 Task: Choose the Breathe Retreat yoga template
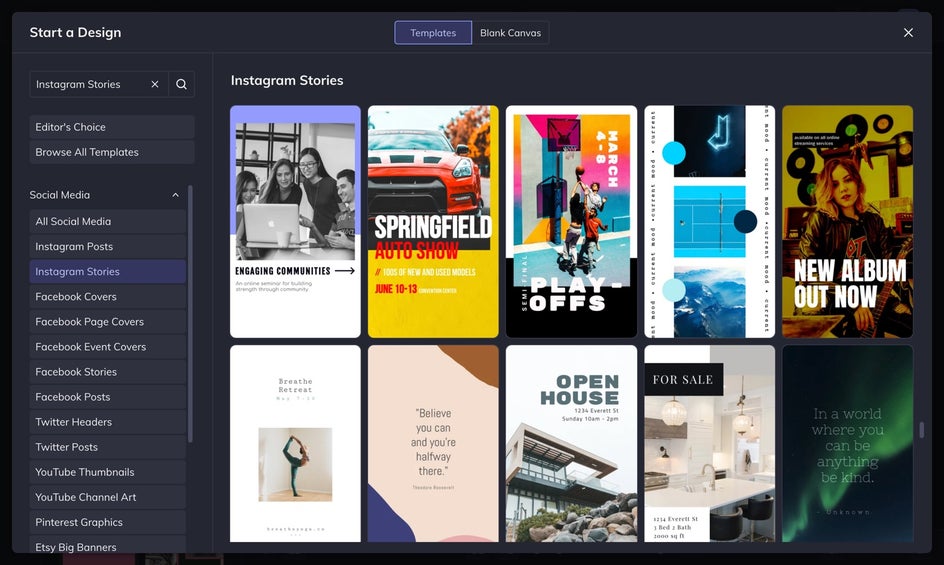pyautogui.click(x=295, y=444)
